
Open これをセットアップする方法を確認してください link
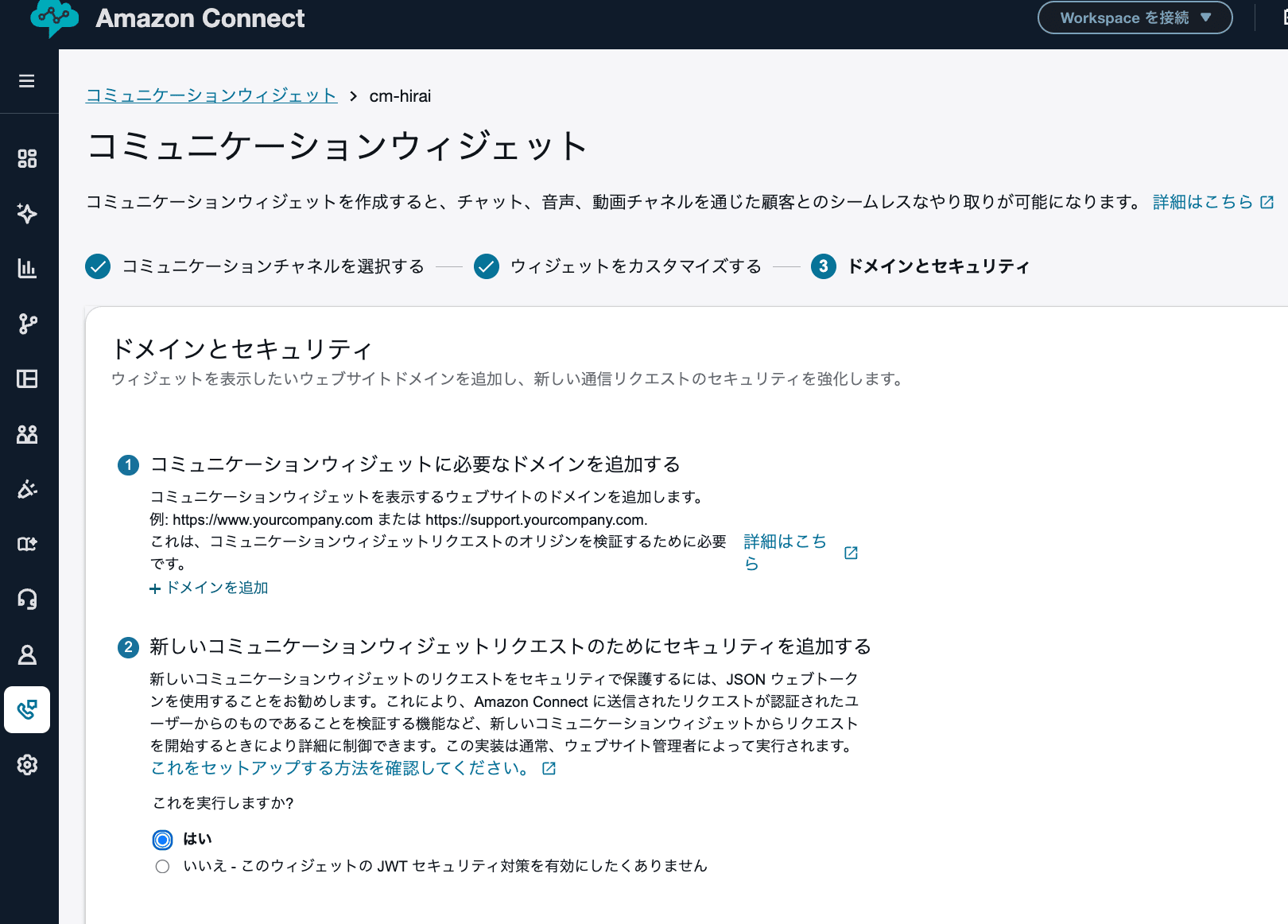pyautogui.click(x=339, y=768)
